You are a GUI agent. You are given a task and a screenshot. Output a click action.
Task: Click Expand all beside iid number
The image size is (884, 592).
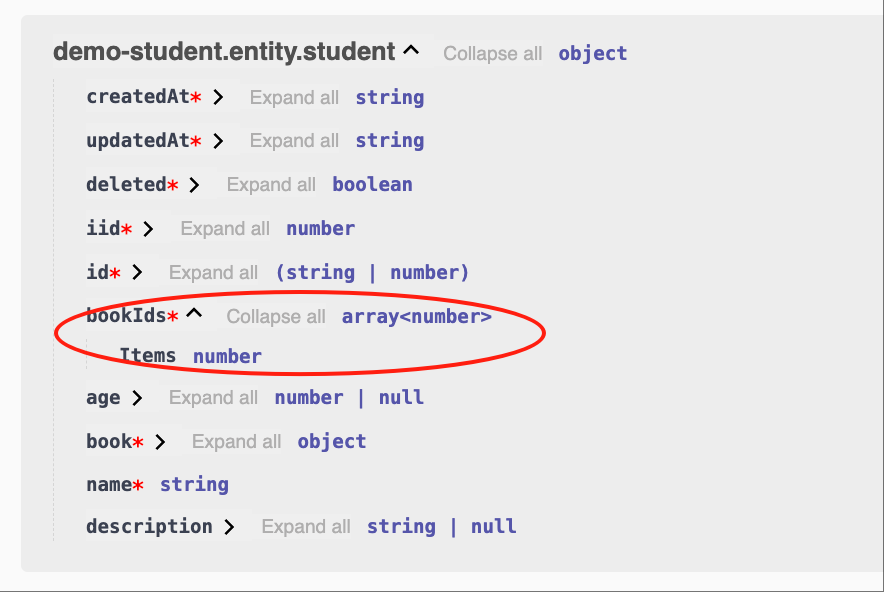(225, 229)
